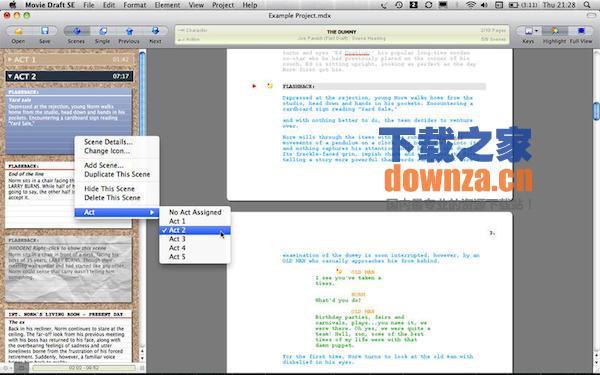Click the battery status icon
This screenshot has height=375, width=600.
pos(513,5)
